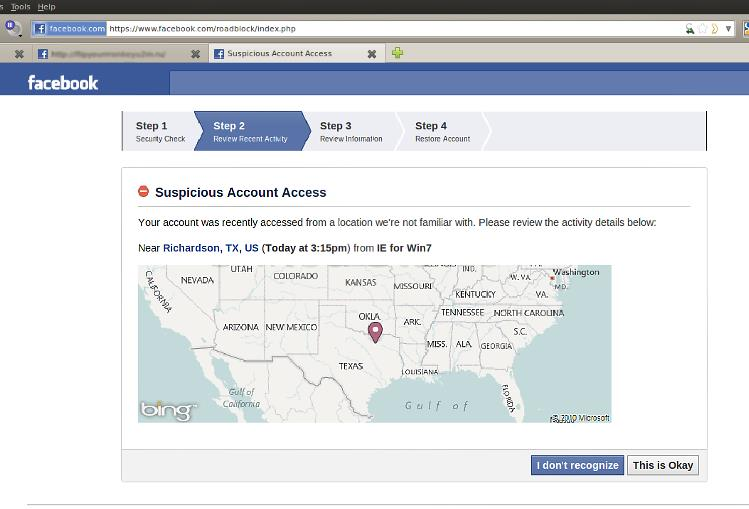
Task: Close the leftmost tab with X
Action: [x=19, y=54]
